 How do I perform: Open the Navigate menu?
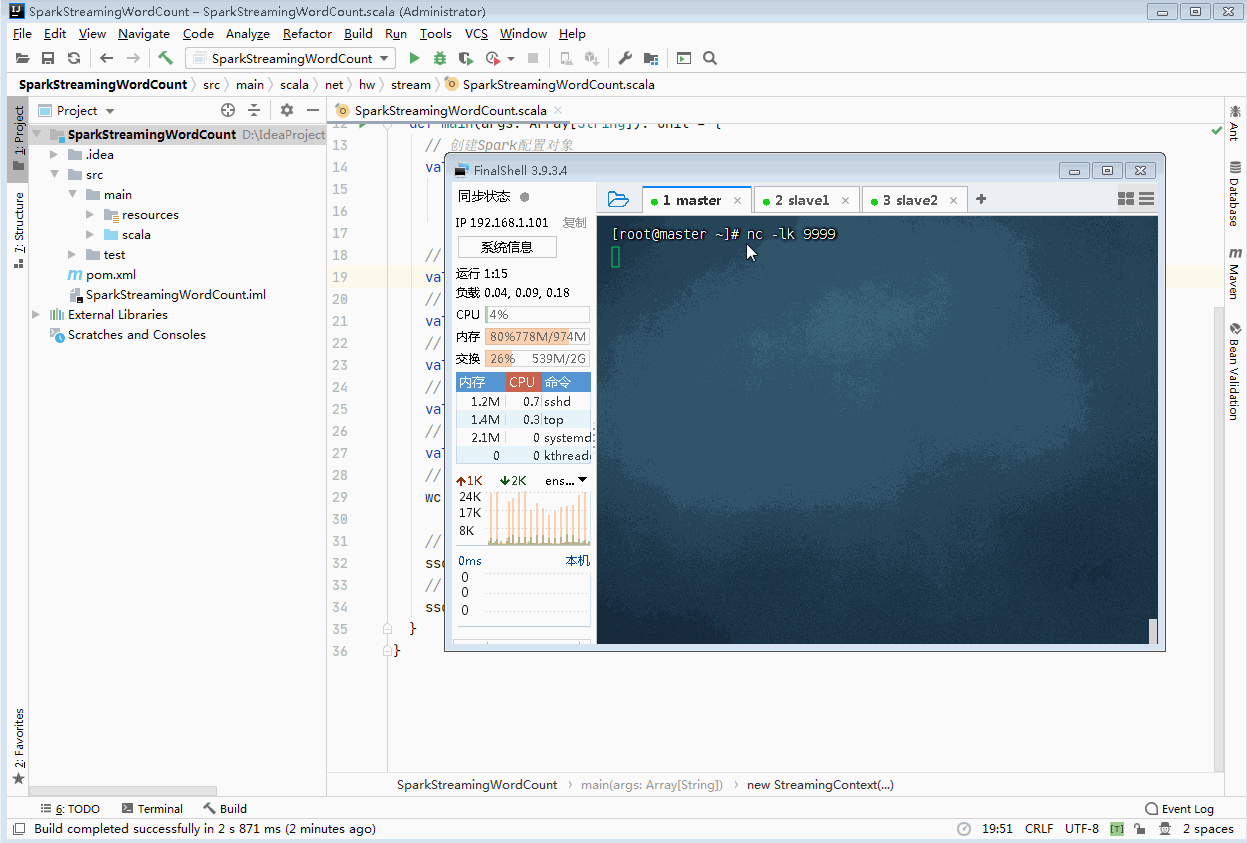tap(144, 34)
